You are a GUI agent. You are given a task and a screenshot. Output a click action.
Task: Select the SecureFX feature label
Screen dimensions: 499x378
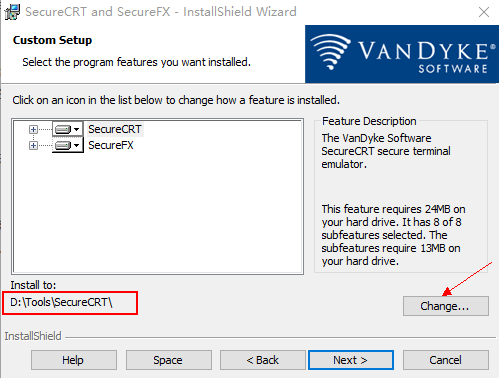click(x=111, y=145)
